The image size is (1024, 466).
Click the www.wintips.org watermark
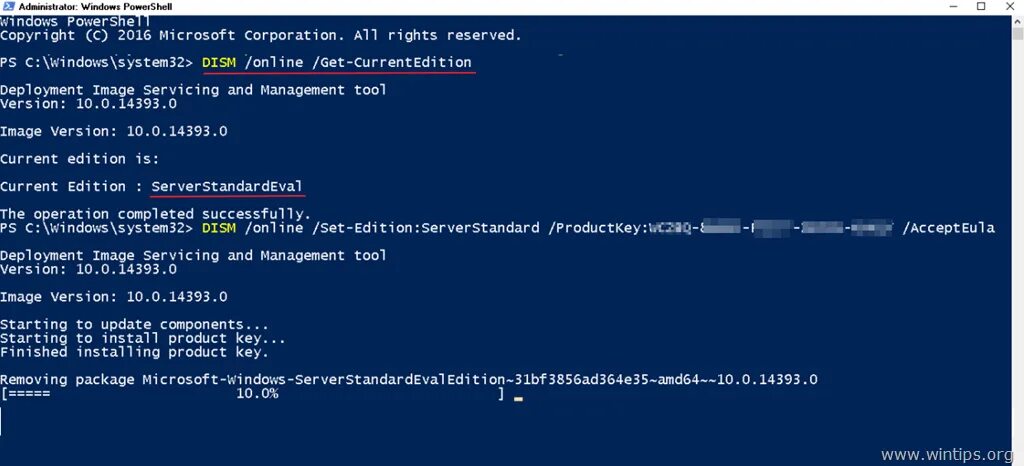pyautogui.click(x=946, y=453)
